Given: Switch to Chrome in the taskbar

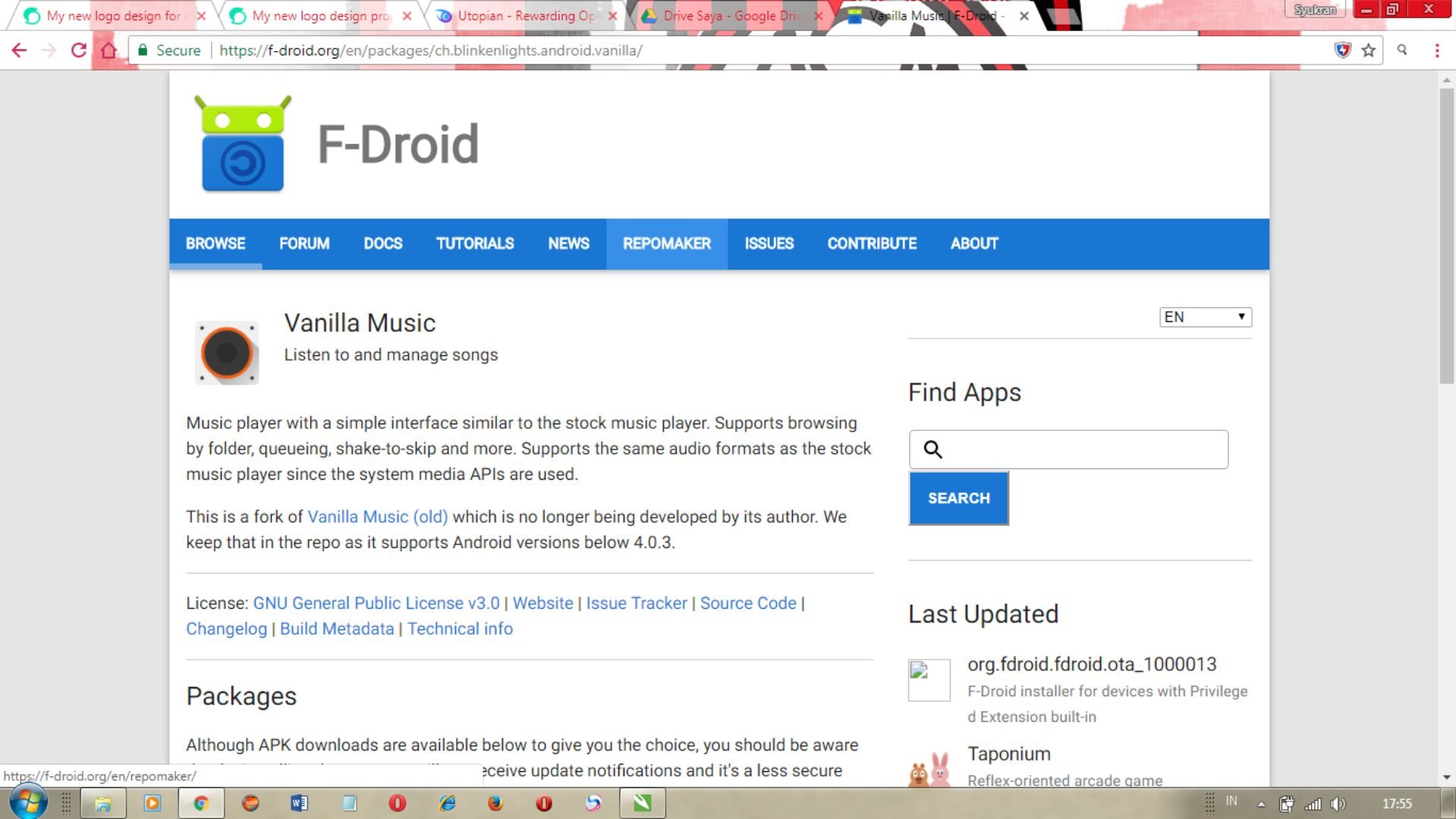Looking at the screenshot, I should click(201, 803).
